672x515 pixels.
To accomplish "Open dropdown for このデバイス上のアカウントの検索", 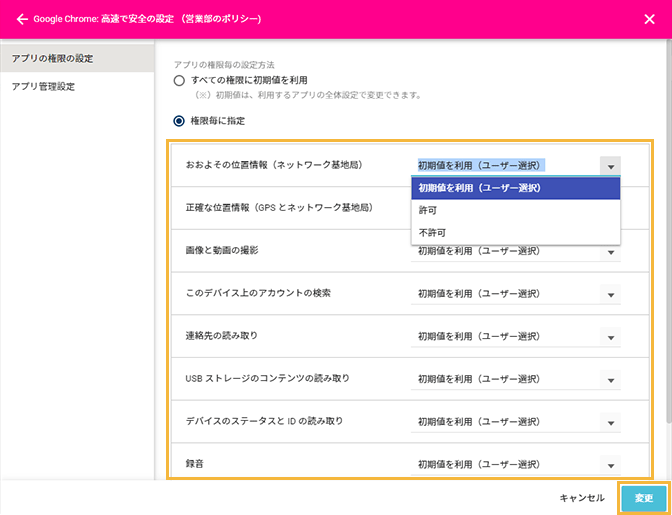I will pyautogui.click(x=610, y=294).
